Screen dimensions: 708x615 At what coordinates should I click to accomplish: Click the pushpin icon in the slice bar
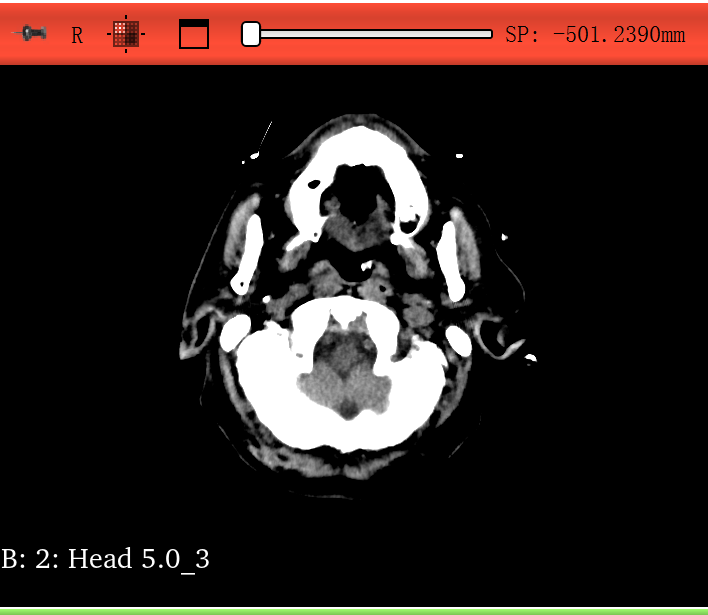(x=30, y=34)
